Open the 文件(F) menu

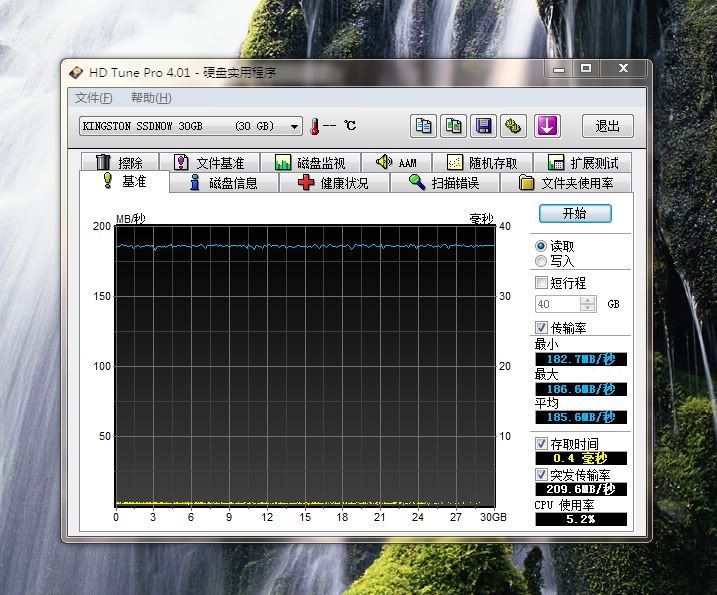[94, 98]
